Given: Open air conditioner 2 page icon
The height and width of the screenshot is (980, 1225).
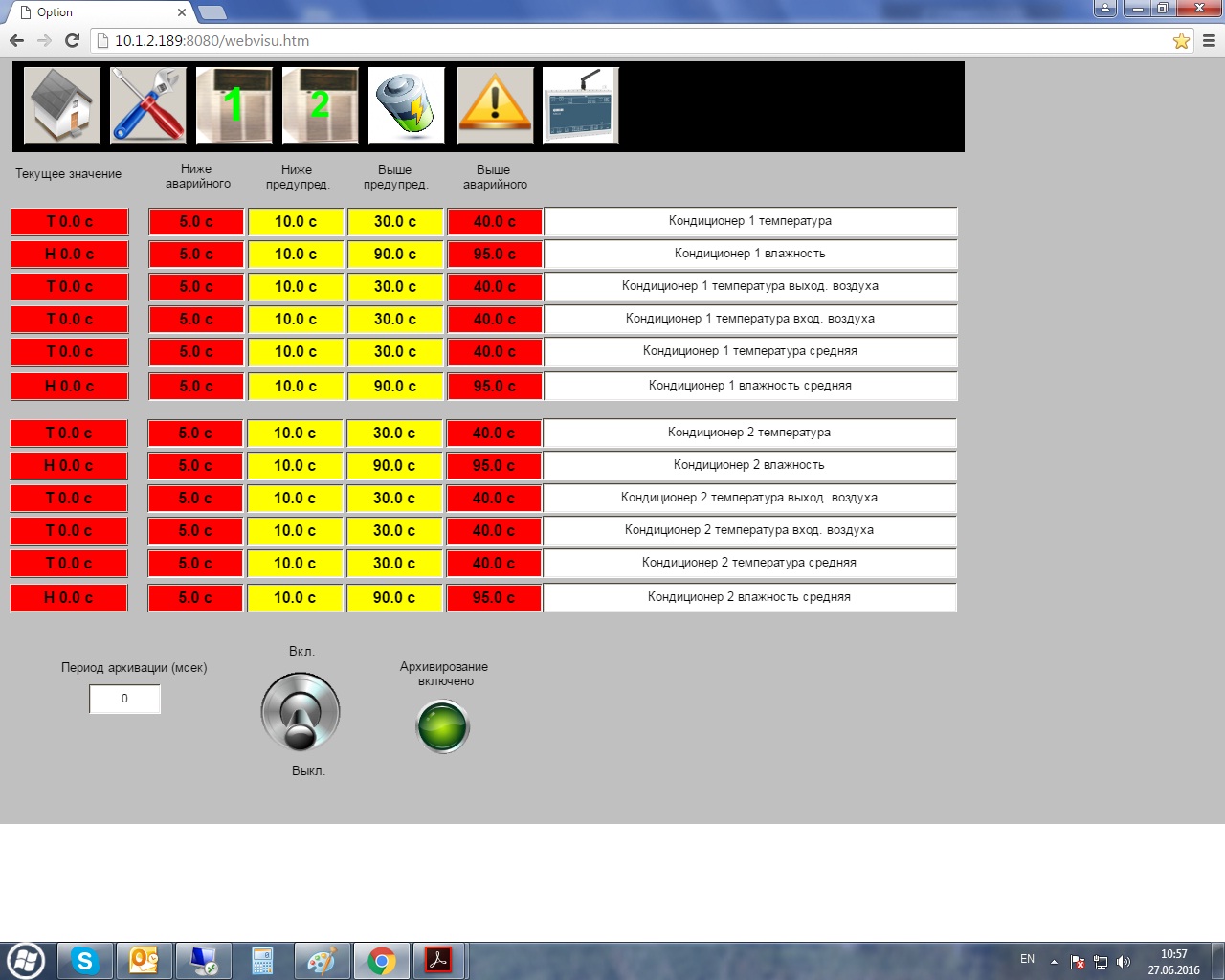Looking at the screenshot, I should coord(321,105).
